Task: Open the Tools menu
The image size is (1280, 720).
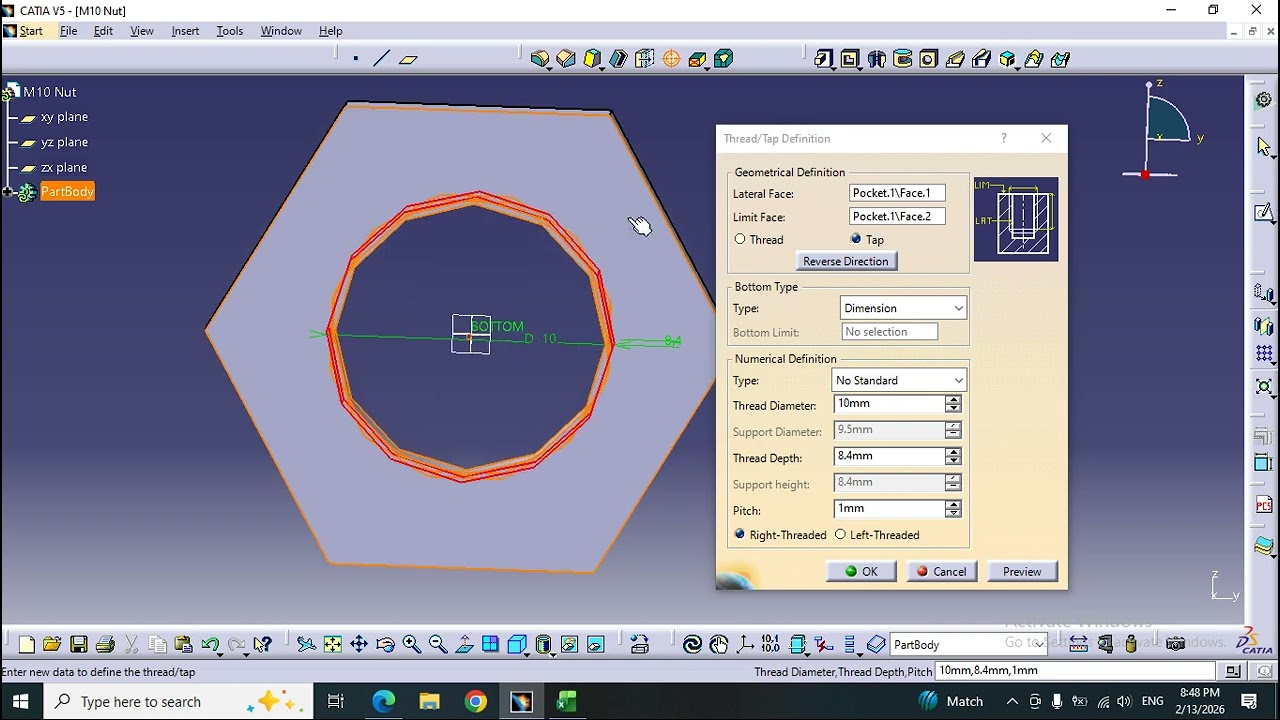Action: [229, 31]
